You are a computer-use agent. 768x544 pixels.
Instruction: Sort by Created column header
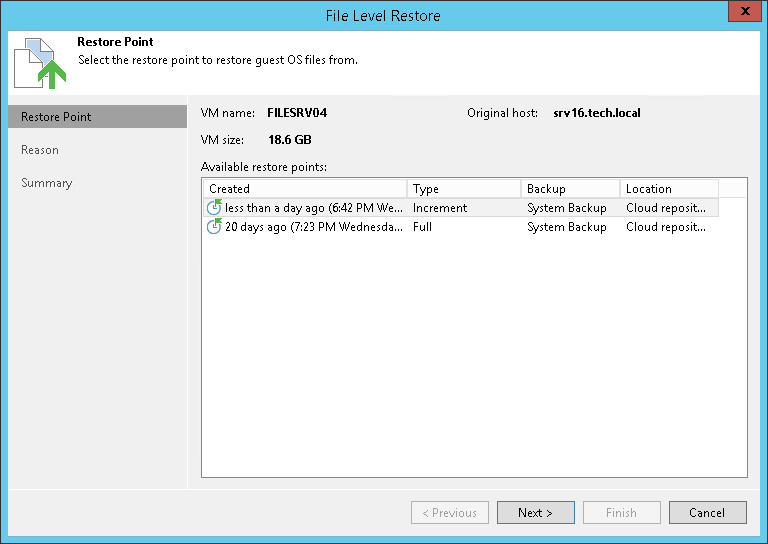pos(305,189)
